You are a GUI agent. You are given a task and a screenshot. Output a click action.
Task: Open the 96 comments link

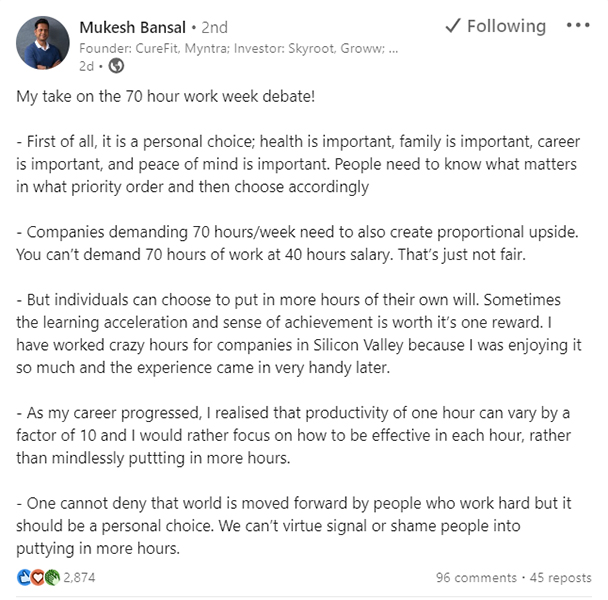(x=476, y=578)
